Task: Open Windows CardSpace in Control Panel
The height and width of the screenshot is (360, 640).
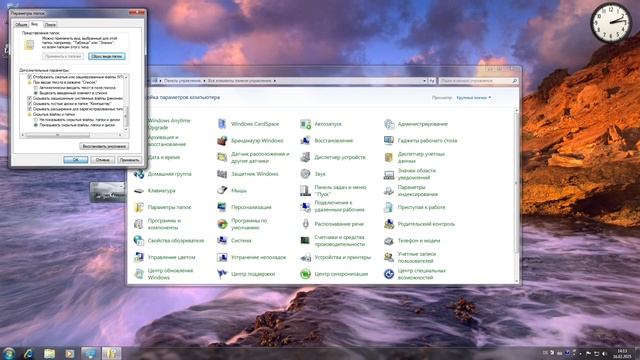Action: tap(248, 124)
